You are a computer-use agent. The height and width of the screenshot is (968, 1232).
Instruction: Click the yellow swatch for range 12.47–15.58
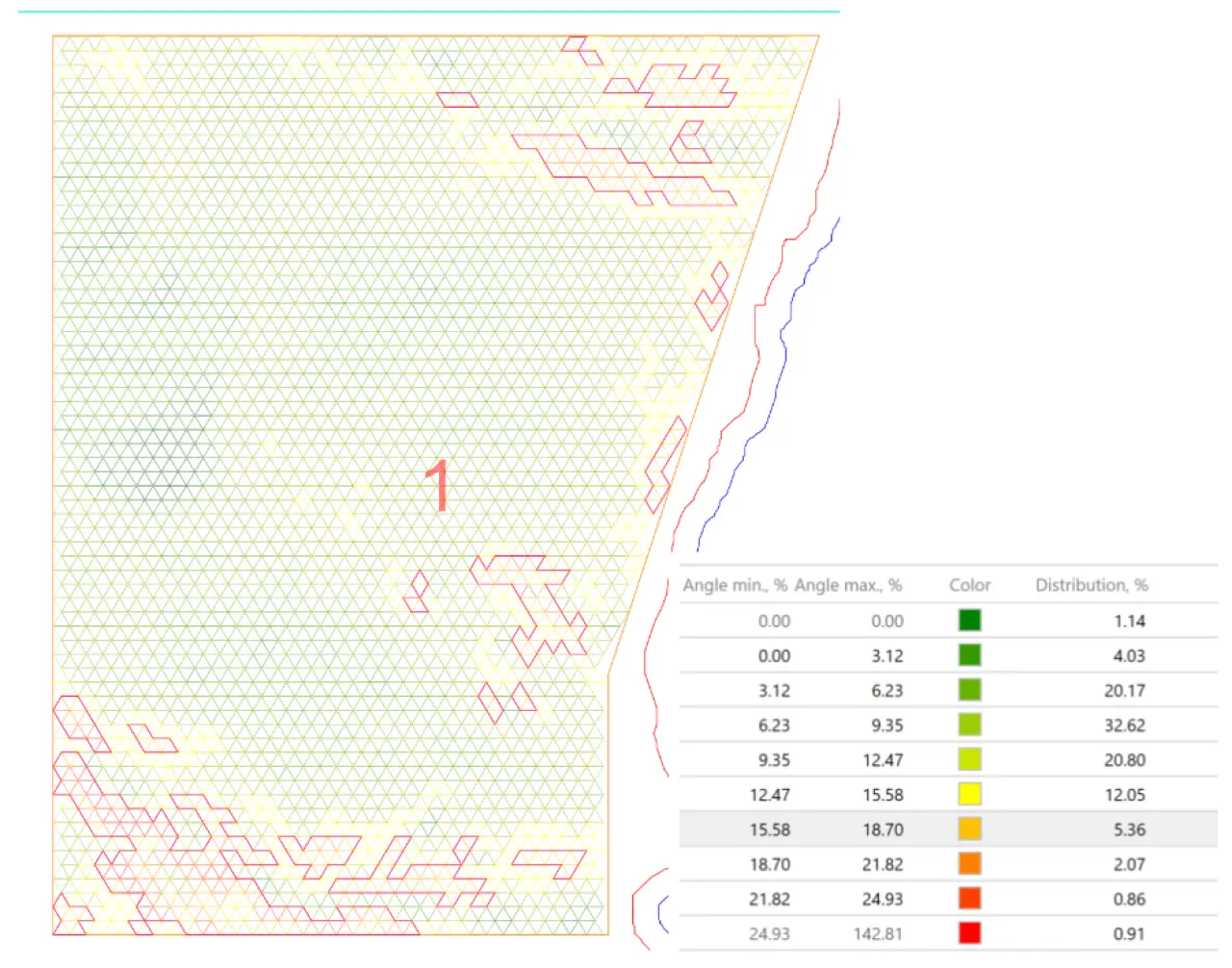(969, 794)
